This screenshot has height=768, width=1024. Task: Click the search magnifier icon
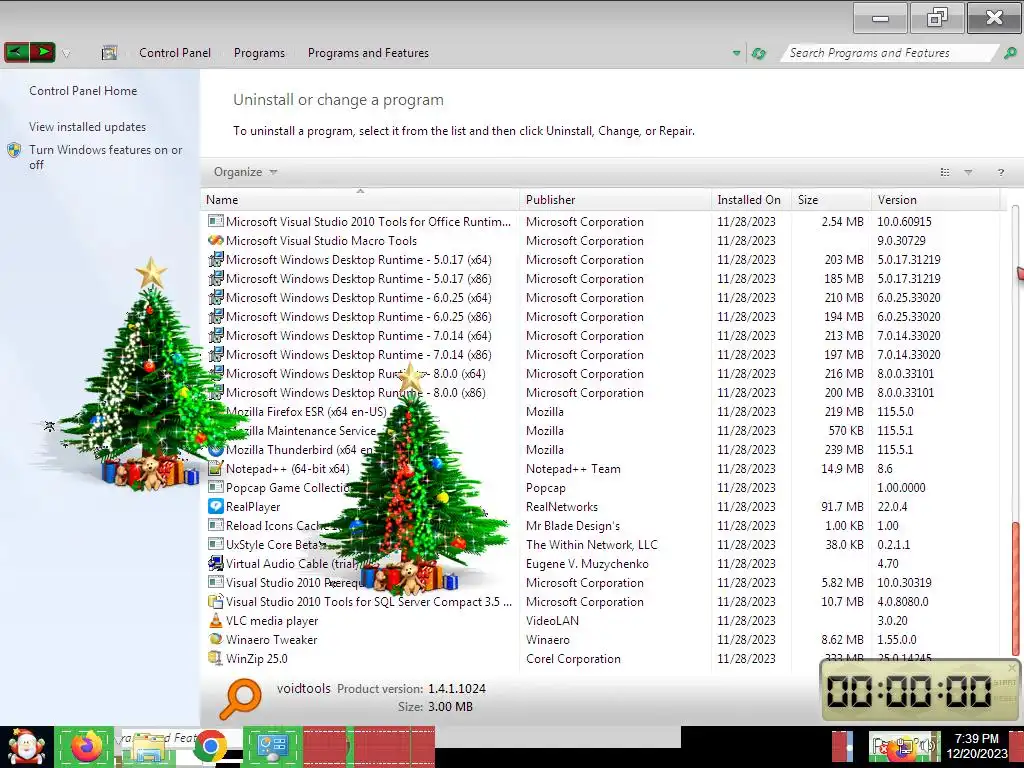(1010, 53)
